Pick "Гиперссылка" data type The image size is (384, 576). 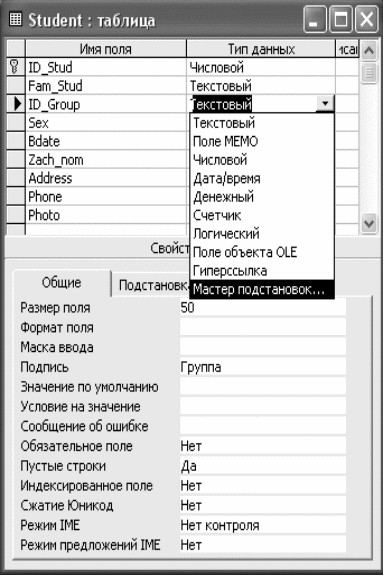(262, 271)
